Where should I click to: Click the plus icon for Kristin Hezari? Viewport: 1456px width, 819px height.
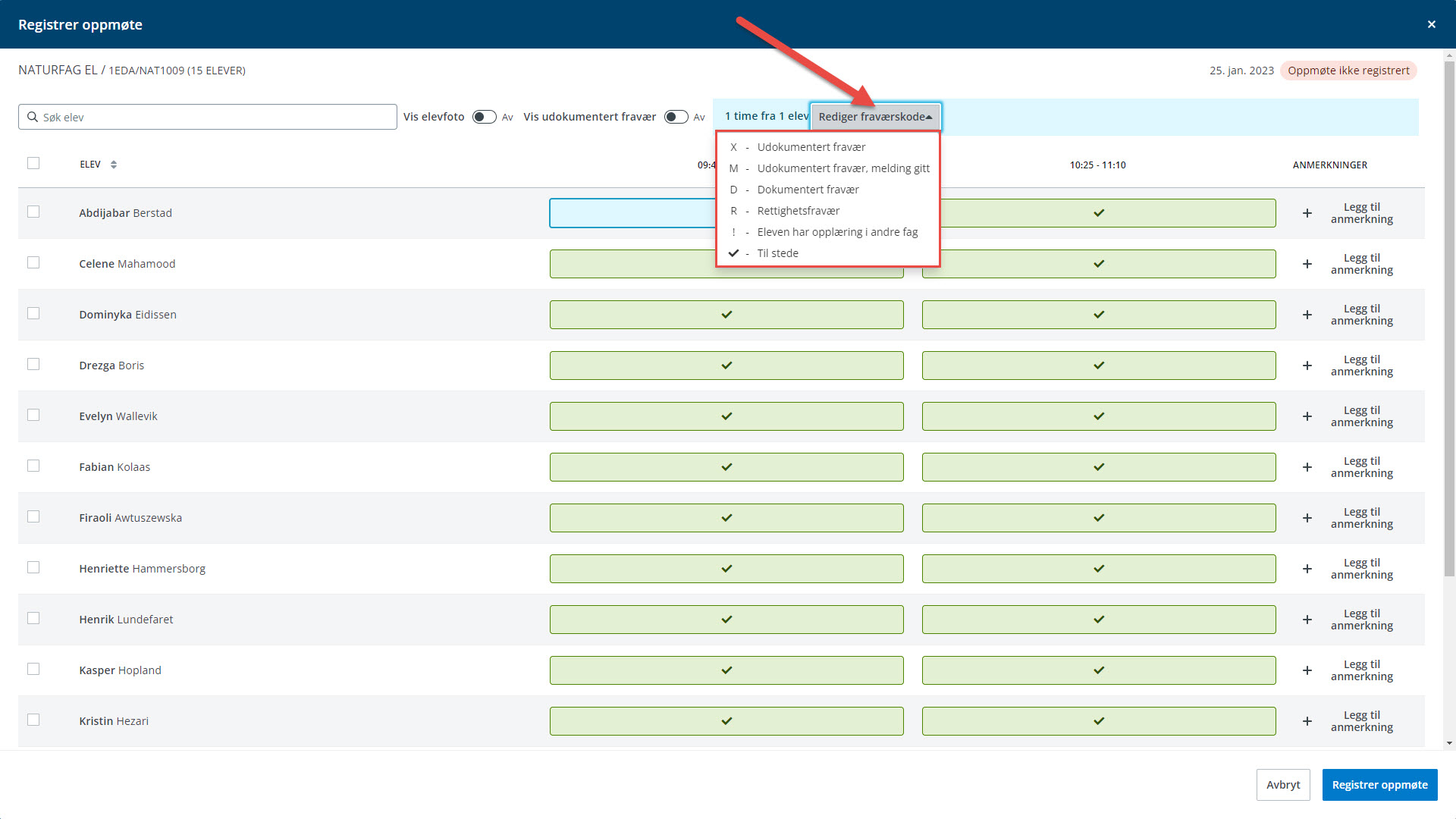point(1307,721)
